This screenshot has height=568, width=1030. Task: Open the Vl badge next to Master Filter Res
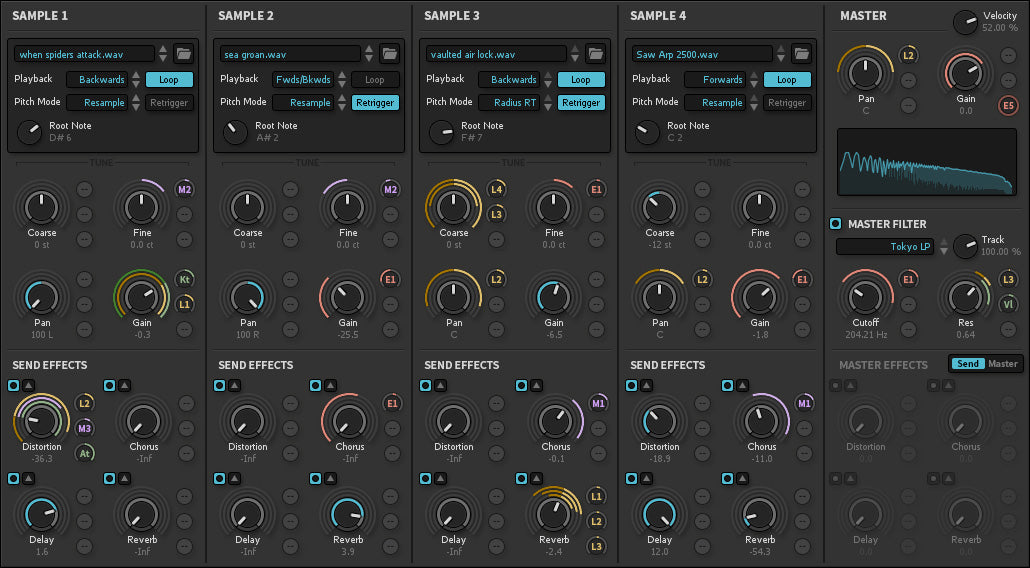1009,303
